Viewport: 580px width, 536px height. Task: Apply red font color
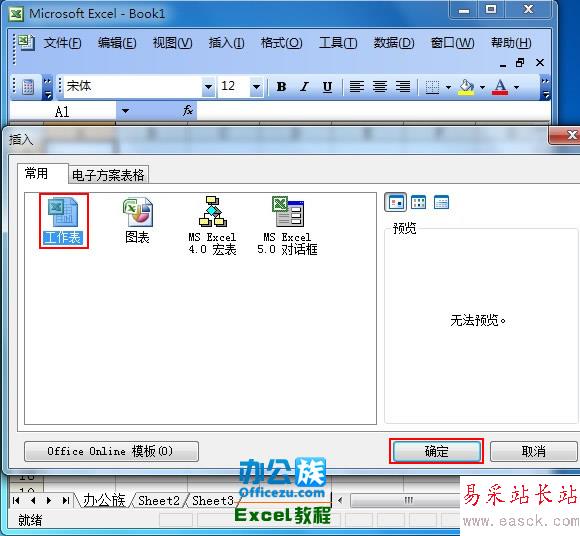tap(500, 87)
